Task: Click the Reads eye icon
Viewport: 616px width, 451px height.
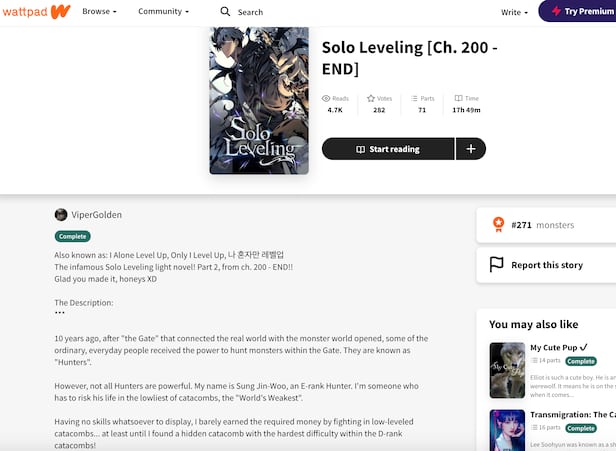Action: 326,98
